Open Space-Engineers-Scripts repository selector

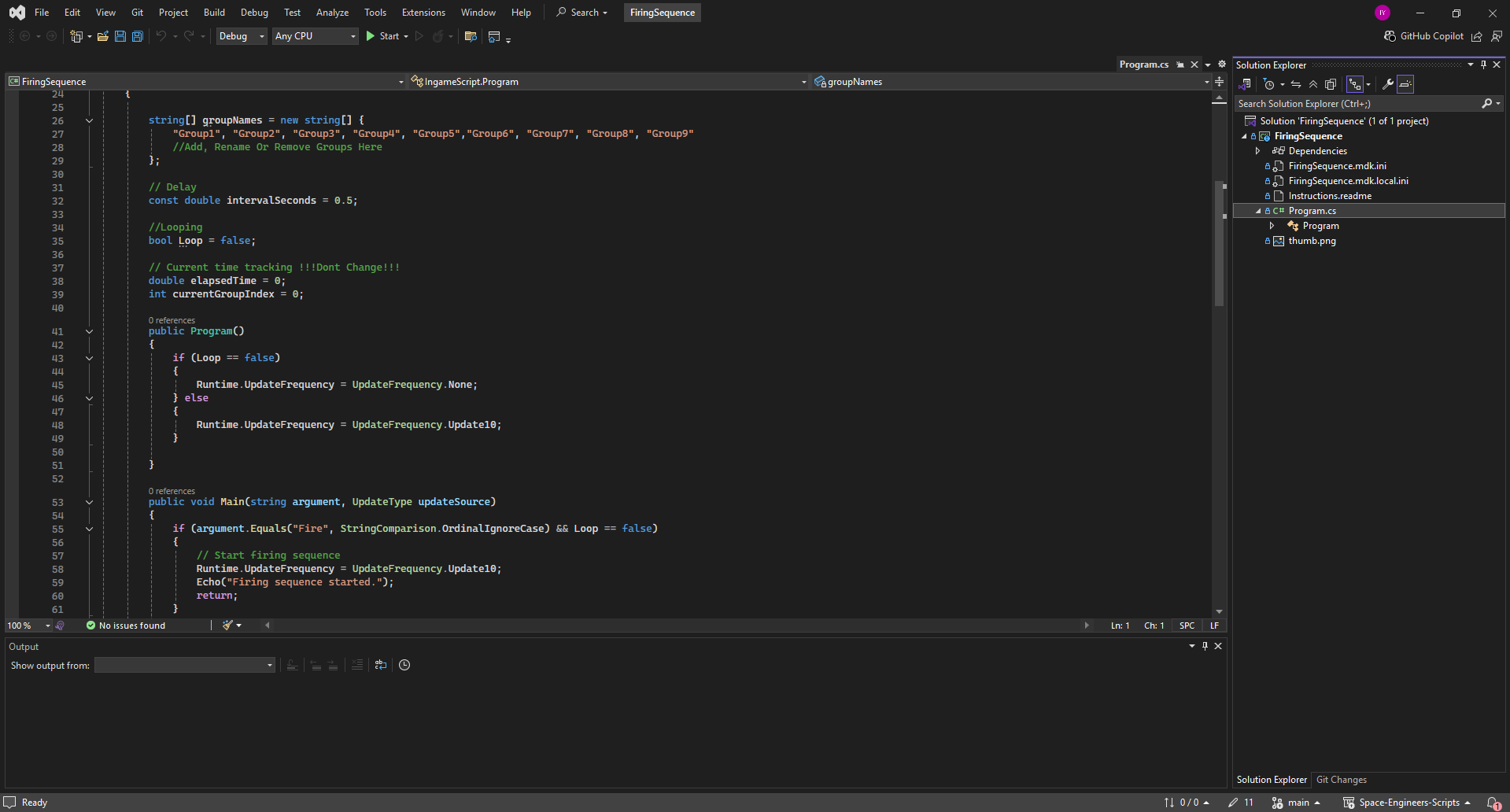click(1406, 803)
